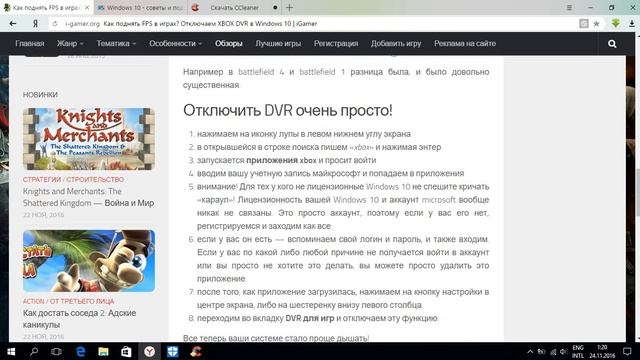
Task: Click the Windows 10 link in step 5
Action: point(388,187)
